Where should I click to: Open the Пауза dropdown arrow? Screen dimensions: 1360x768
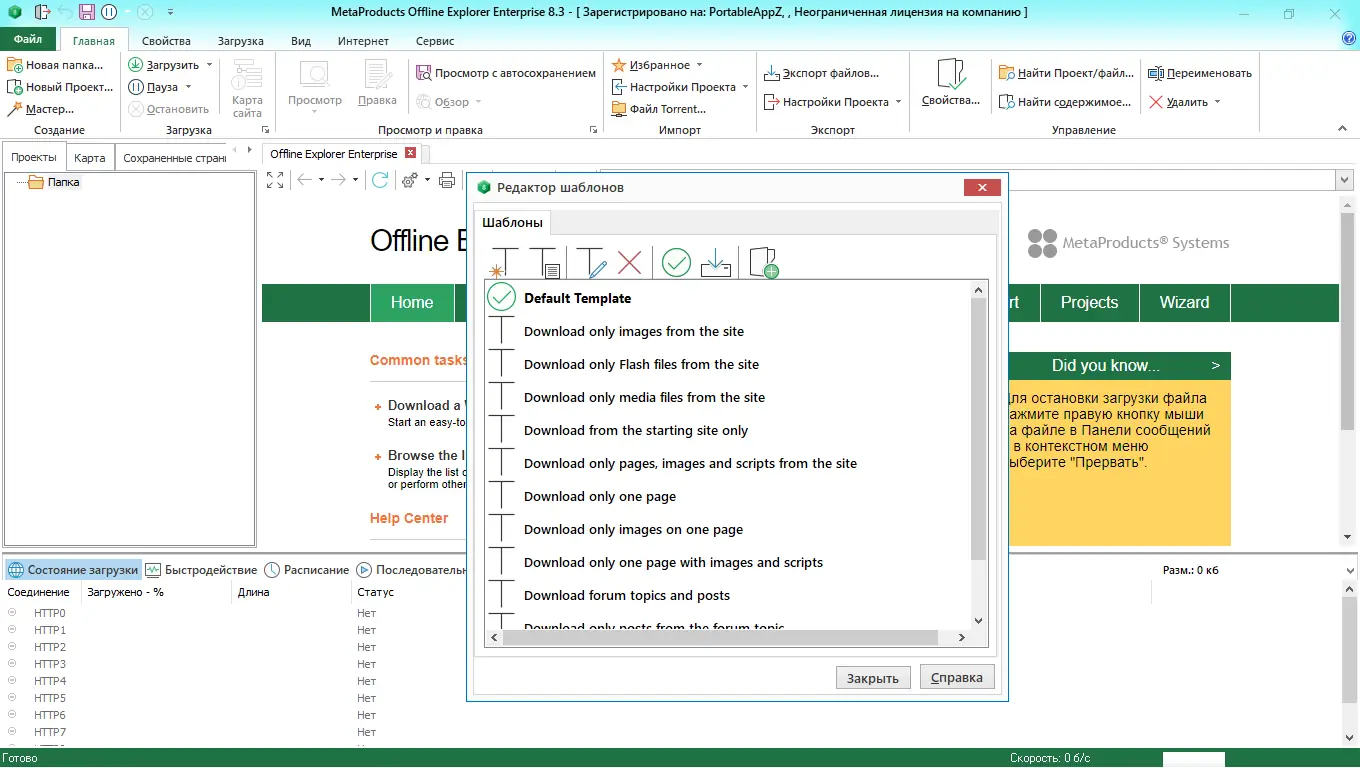pos(188,87)
